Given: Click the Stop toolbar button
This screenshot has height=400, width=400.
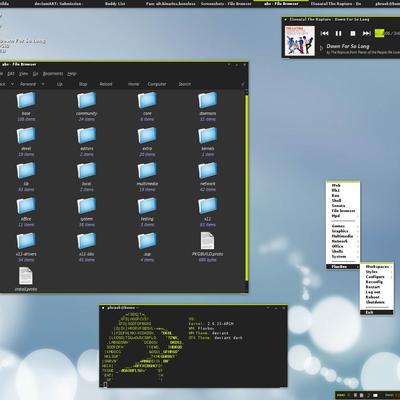Looking at the screenshot, I should point(83,84).
